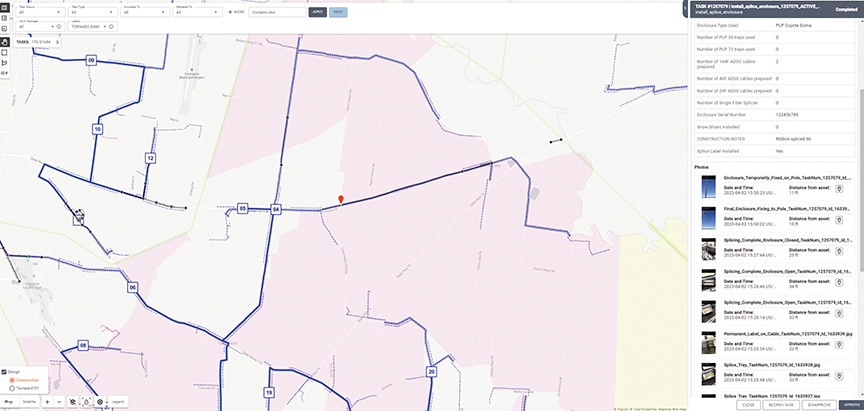Zoom in on the map

click(x=47, y=401)
